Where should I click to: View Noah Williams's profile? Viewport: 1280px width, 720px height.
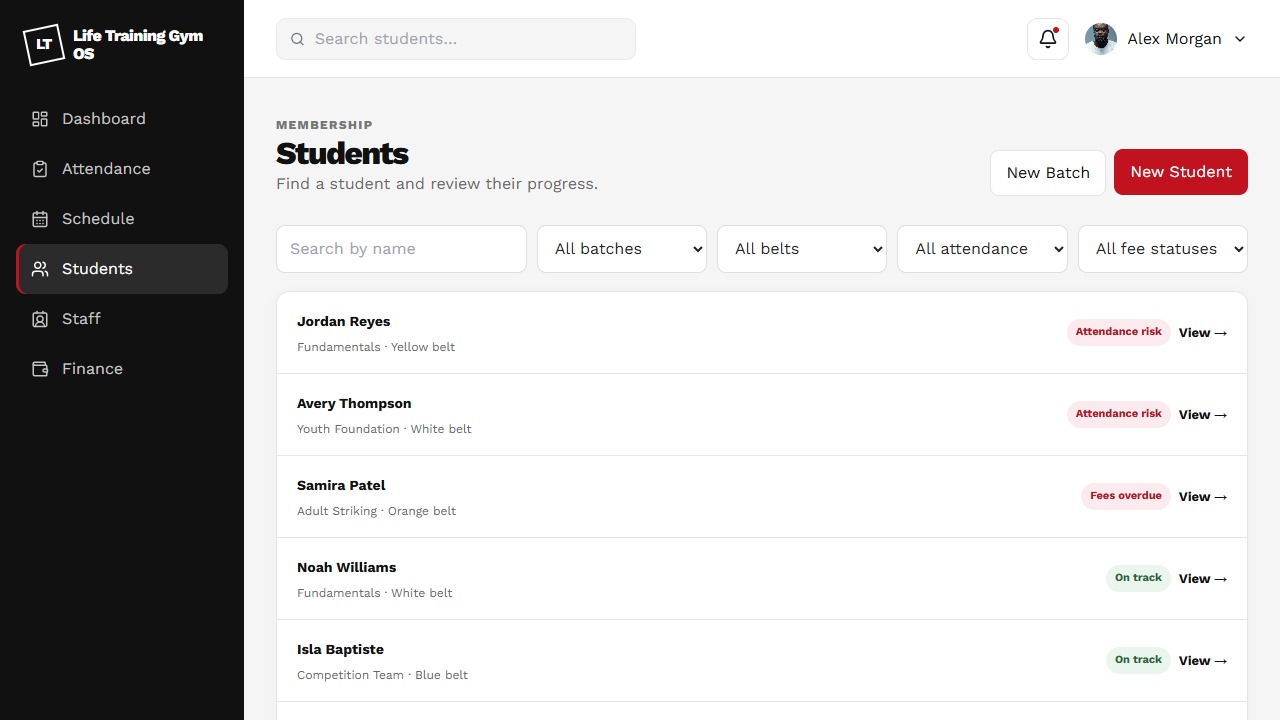[1203, 579]
